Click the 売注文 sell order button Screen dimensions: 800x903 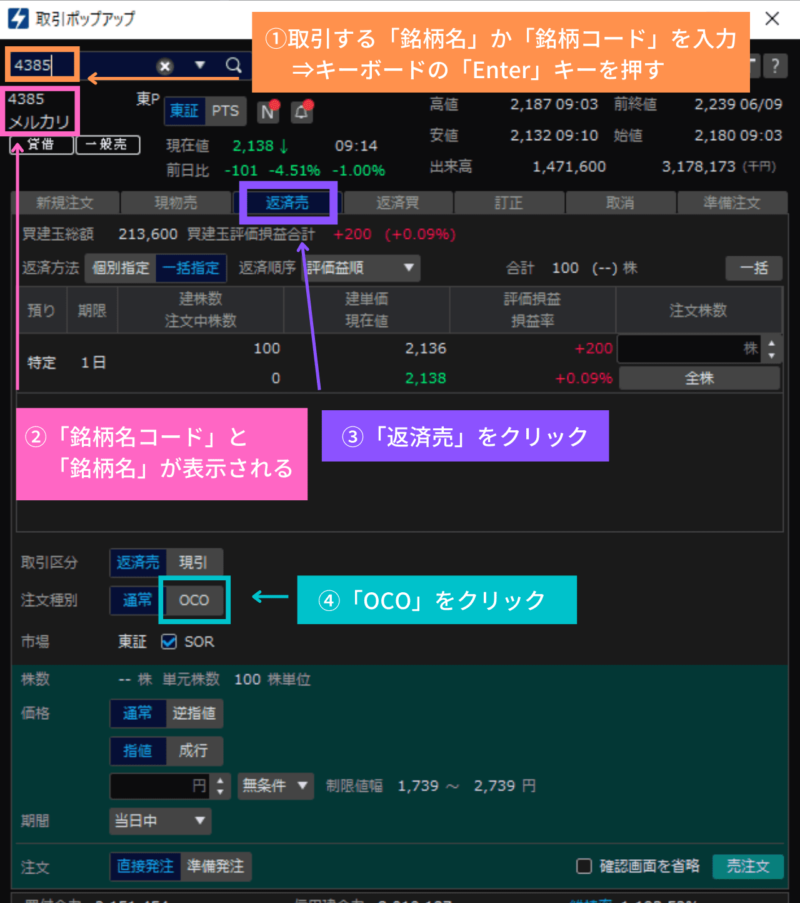[x=748, y=866]
